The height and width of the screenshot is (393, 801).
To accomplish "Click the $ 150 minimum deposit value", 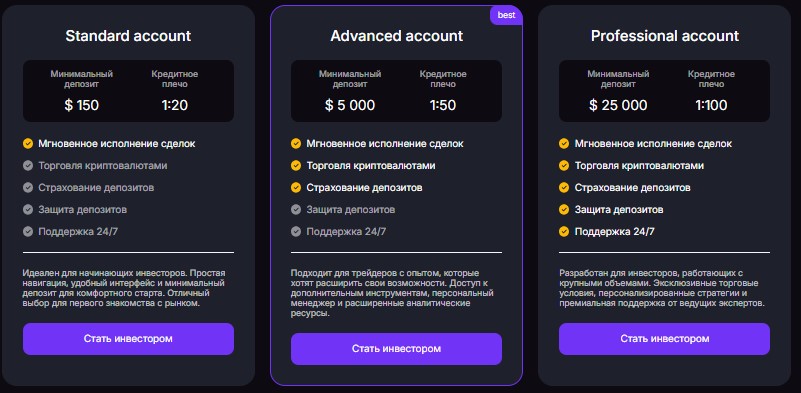I will coord(82,105).
